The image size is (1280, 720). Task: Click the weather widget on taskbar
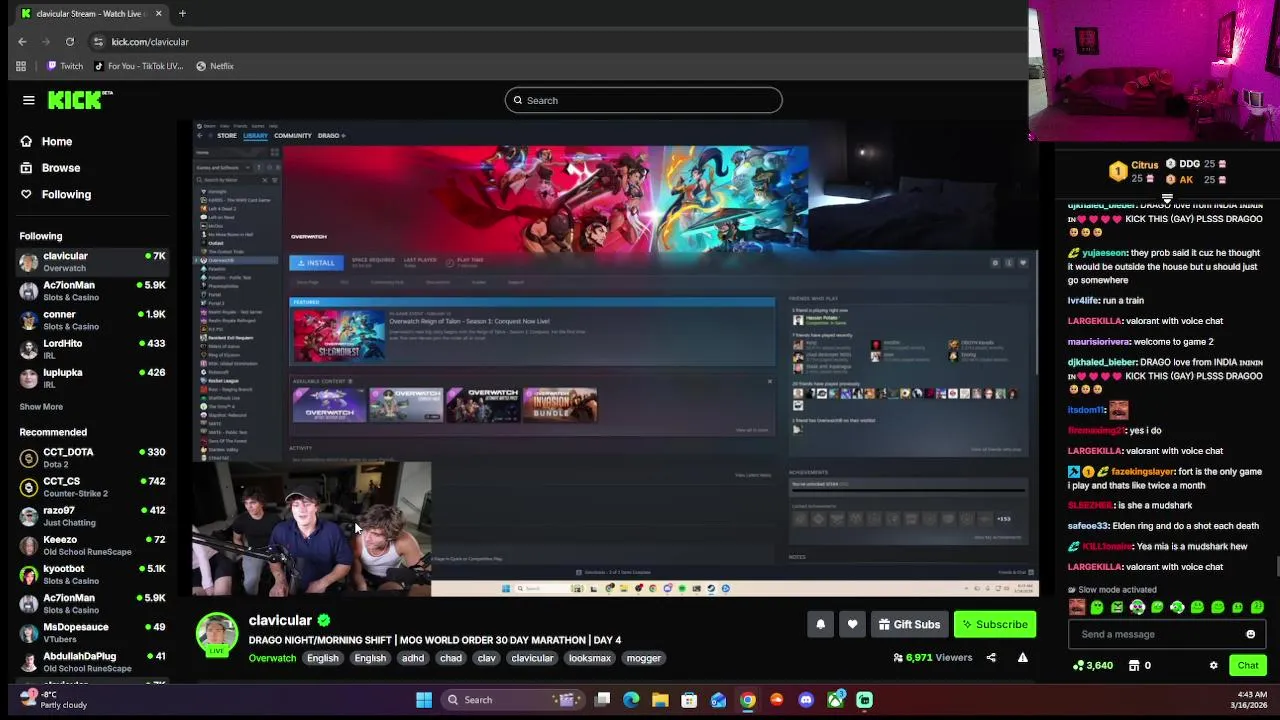click(53, 699)
